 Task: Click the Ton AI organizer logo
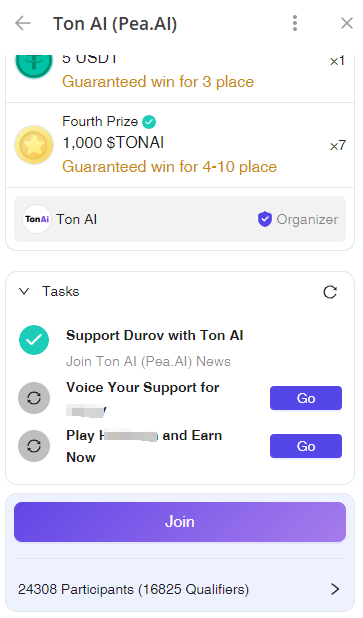coord(37,219)
